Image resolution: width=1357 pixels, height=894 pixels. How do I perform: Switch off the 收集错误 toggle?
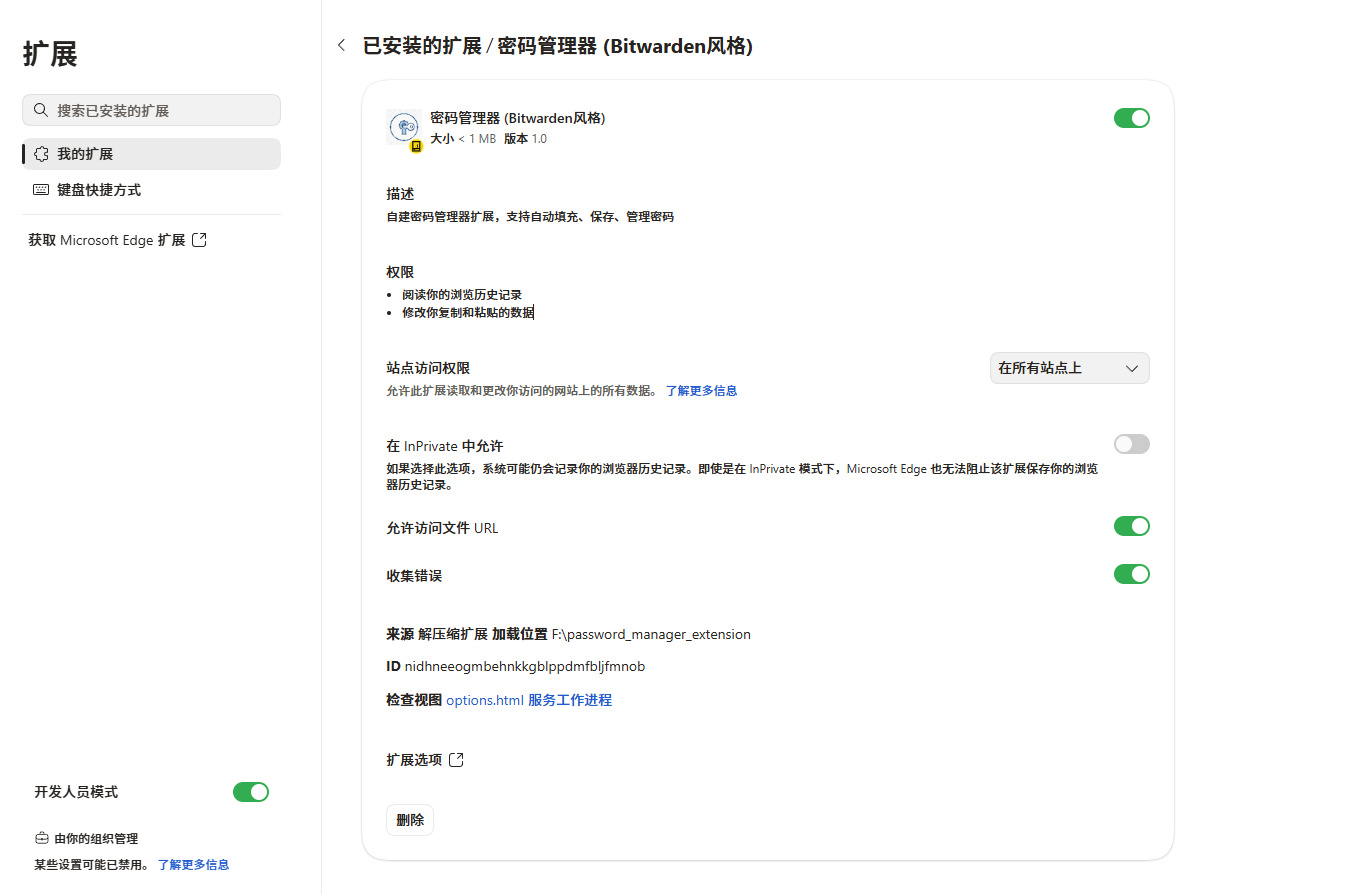[x=1132, y=574]
